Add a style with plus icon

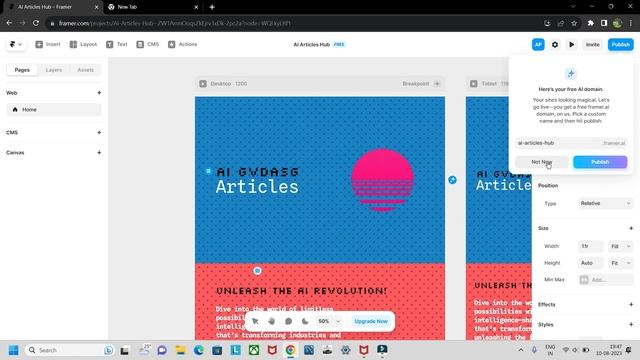[631, 324]
